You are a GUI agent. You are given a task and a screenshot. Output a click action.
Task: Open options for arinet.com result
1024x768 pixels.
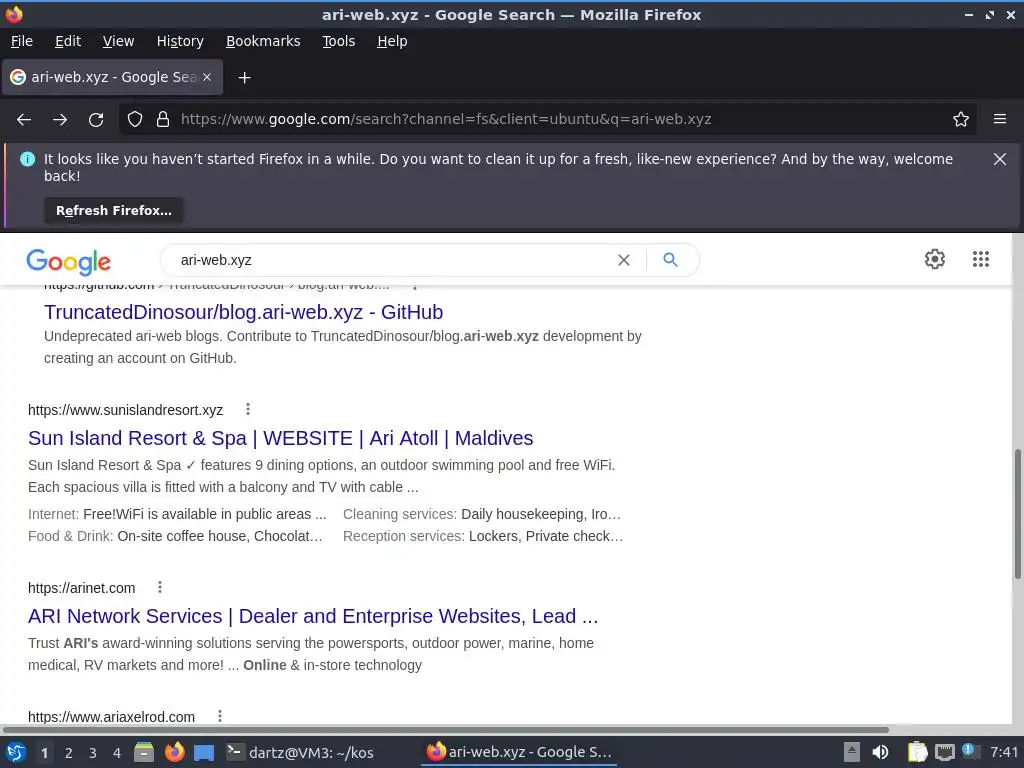(x=159, y=588)
